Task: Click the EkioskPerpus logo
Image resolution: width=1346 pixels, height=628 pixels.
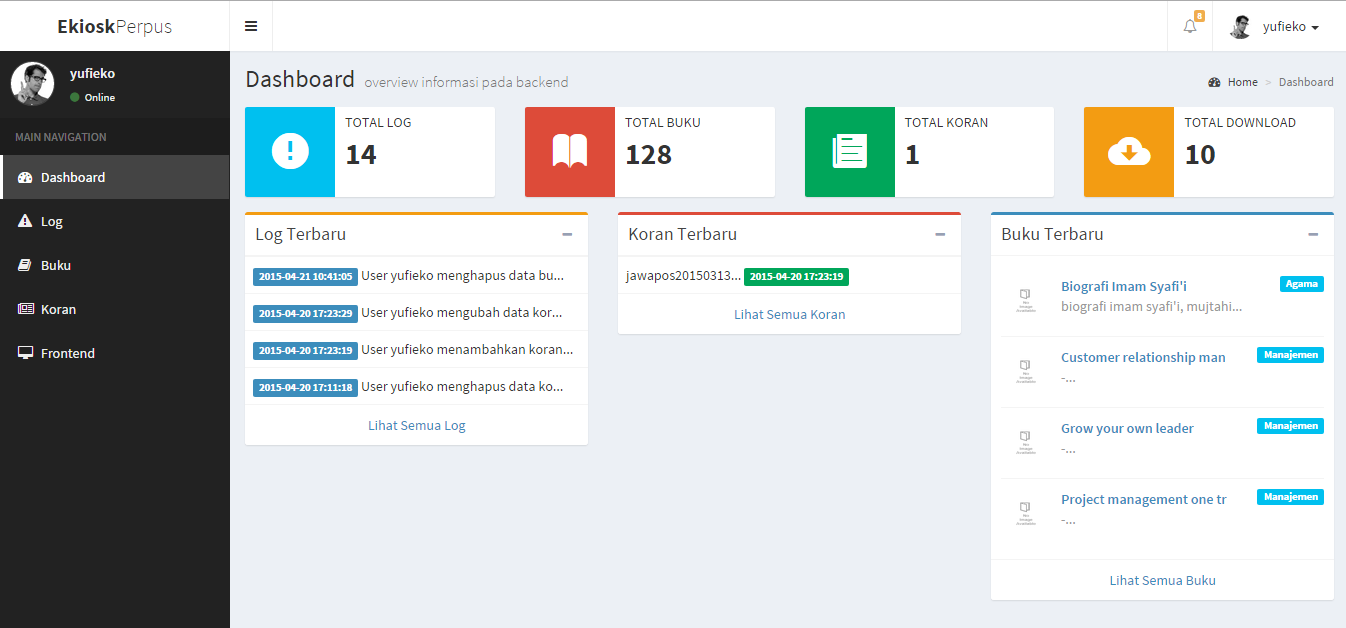Action: 115,26
